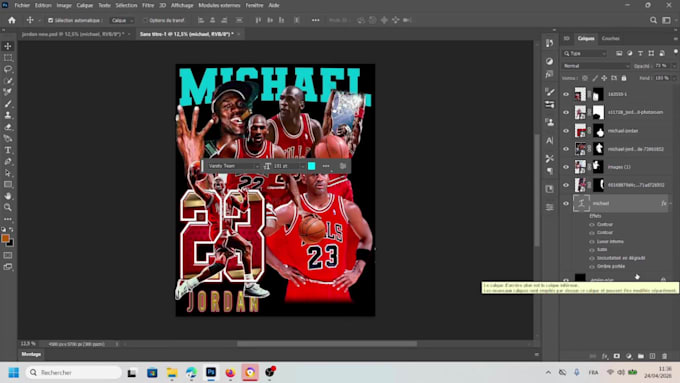Select the Move tool in the toolbox
Image resolution: width=680 pixels, height=383 pixels.
coord(8,46)
